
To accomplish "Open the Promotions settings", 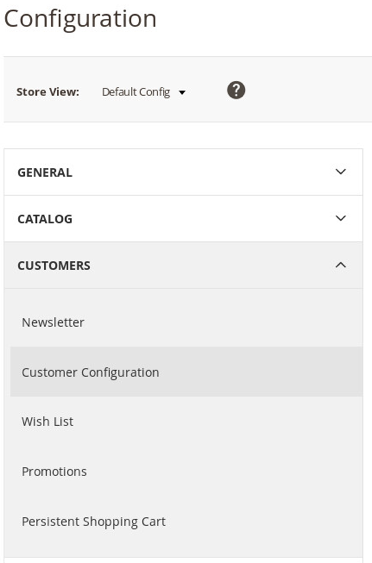I will click(x=54, y=471).
